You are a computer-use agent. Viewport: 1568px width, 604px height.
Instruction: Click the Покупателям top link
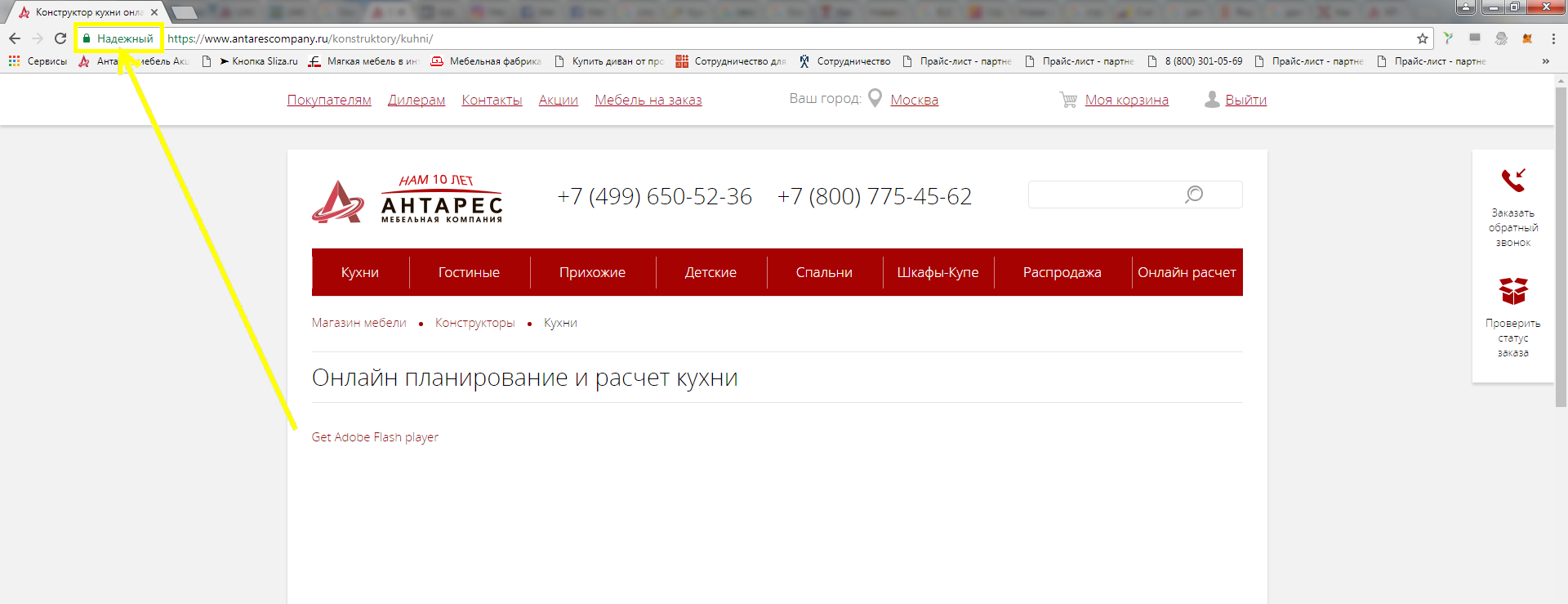click(x=329, y=100)
